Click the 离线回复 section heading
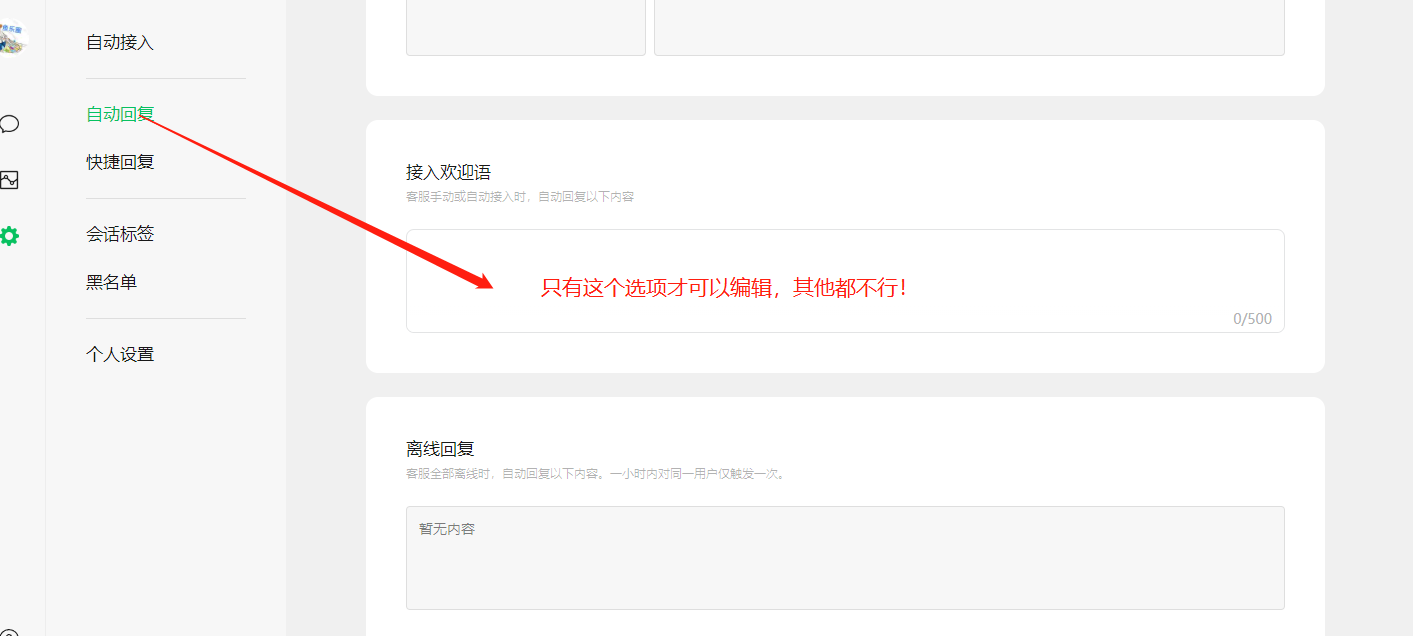The width and height of the screenshot is (1413, 636). click(x=440, y=449)
